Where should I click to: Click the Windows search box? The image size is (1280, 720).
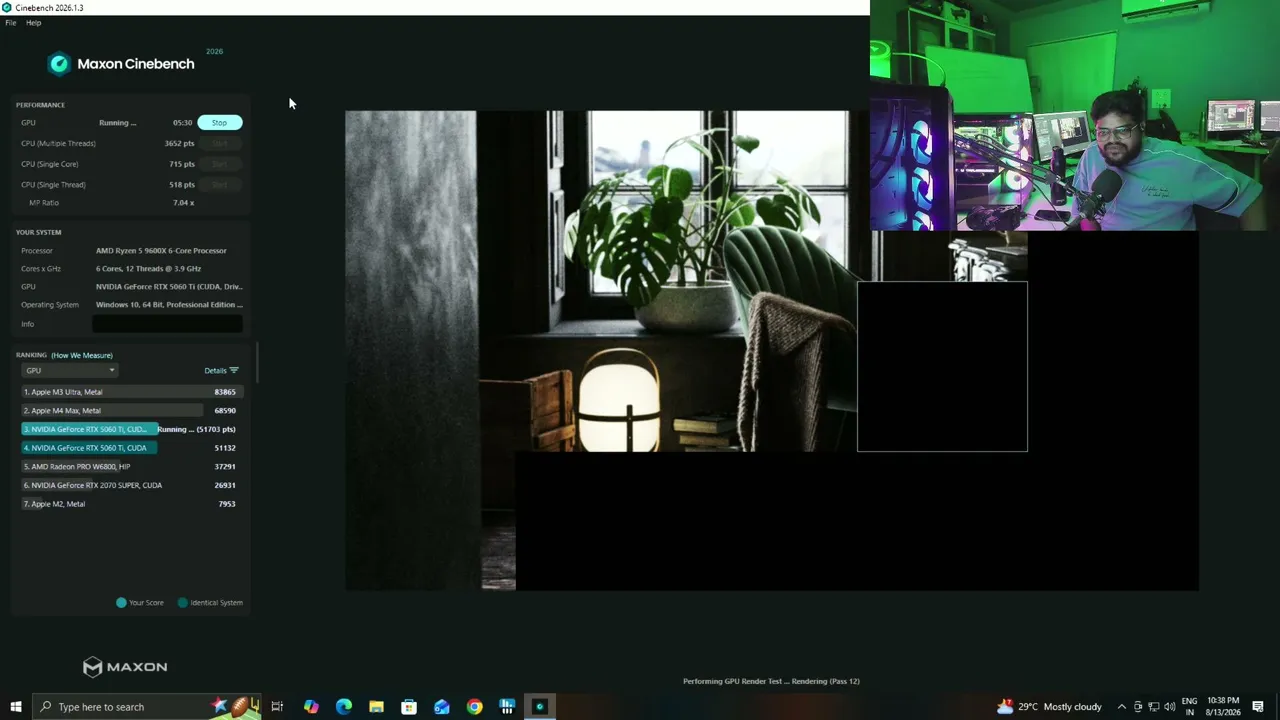(146, 707)
